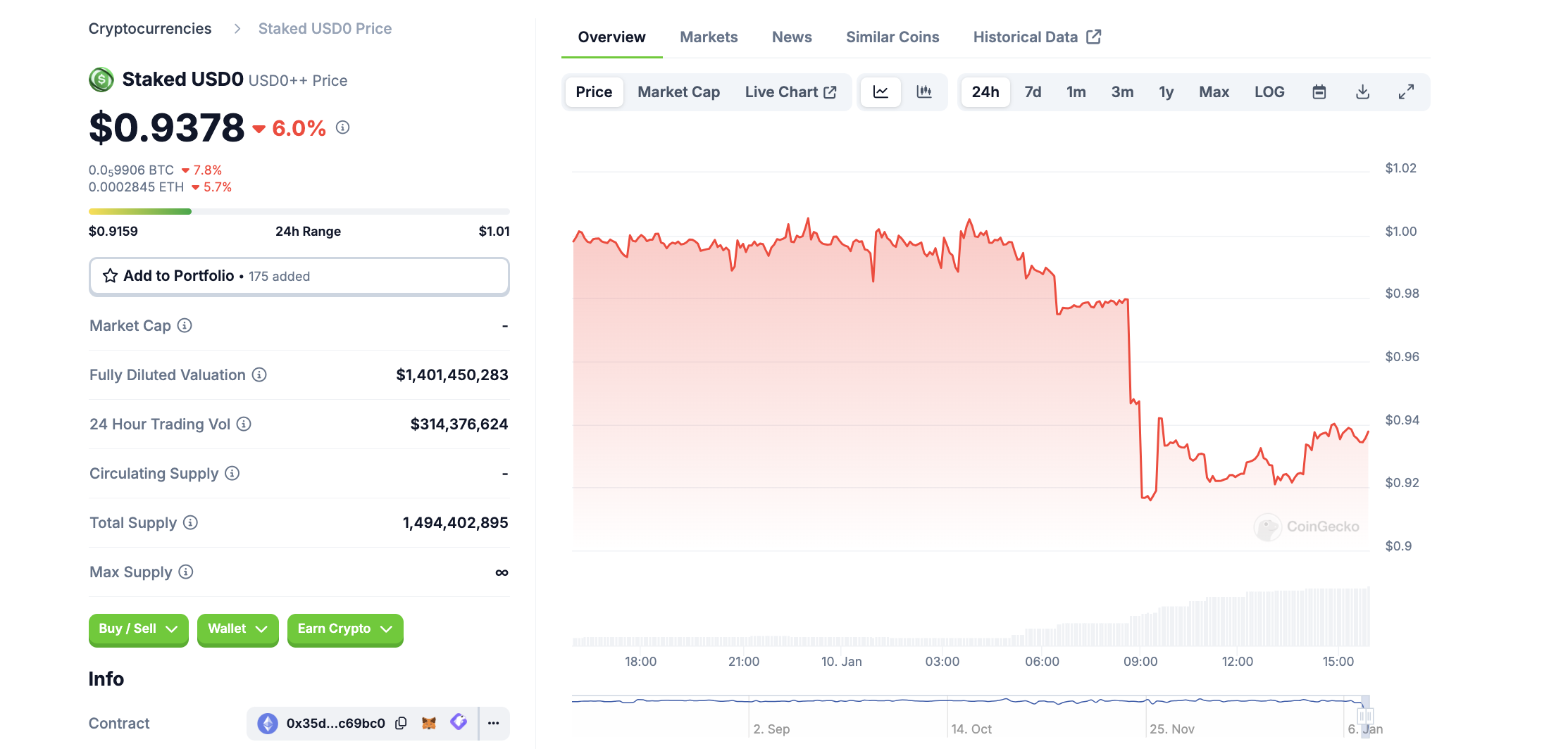Screen dimensions: 1568x749
Task: Add token to MetaMask via fox icon
Action: (x=429, y=723)
